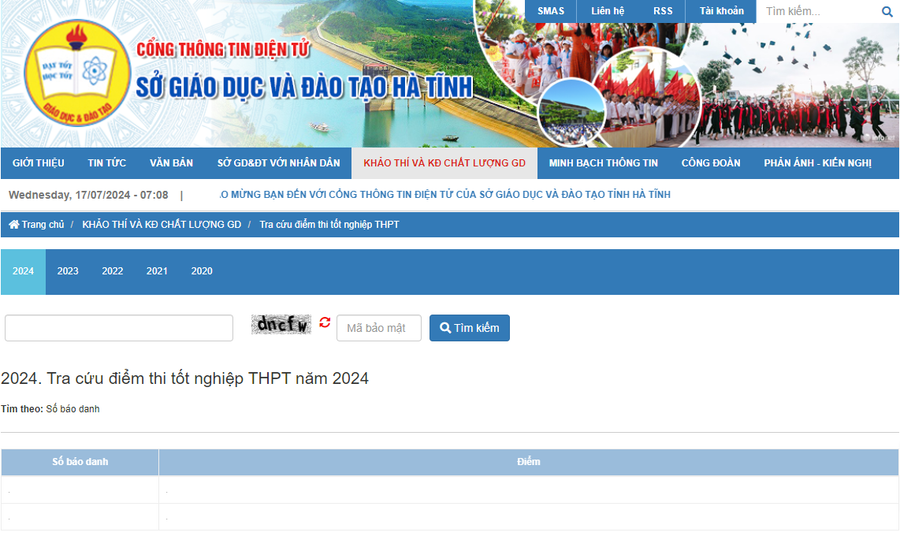
Task: Focus the Mã bảo mật input field
Action: click(x=378, y=328)
